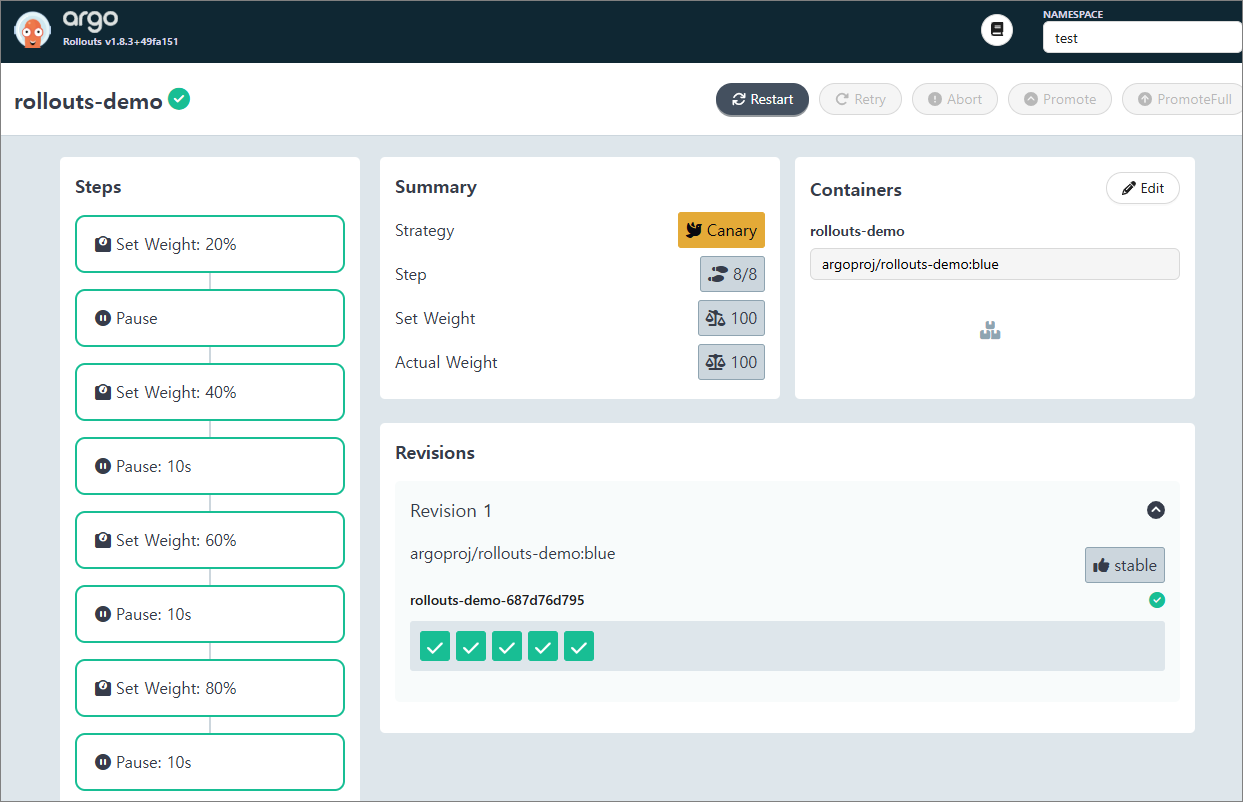Click the third green pod checkmark
1243x802 pixels.
pos(507,647)
